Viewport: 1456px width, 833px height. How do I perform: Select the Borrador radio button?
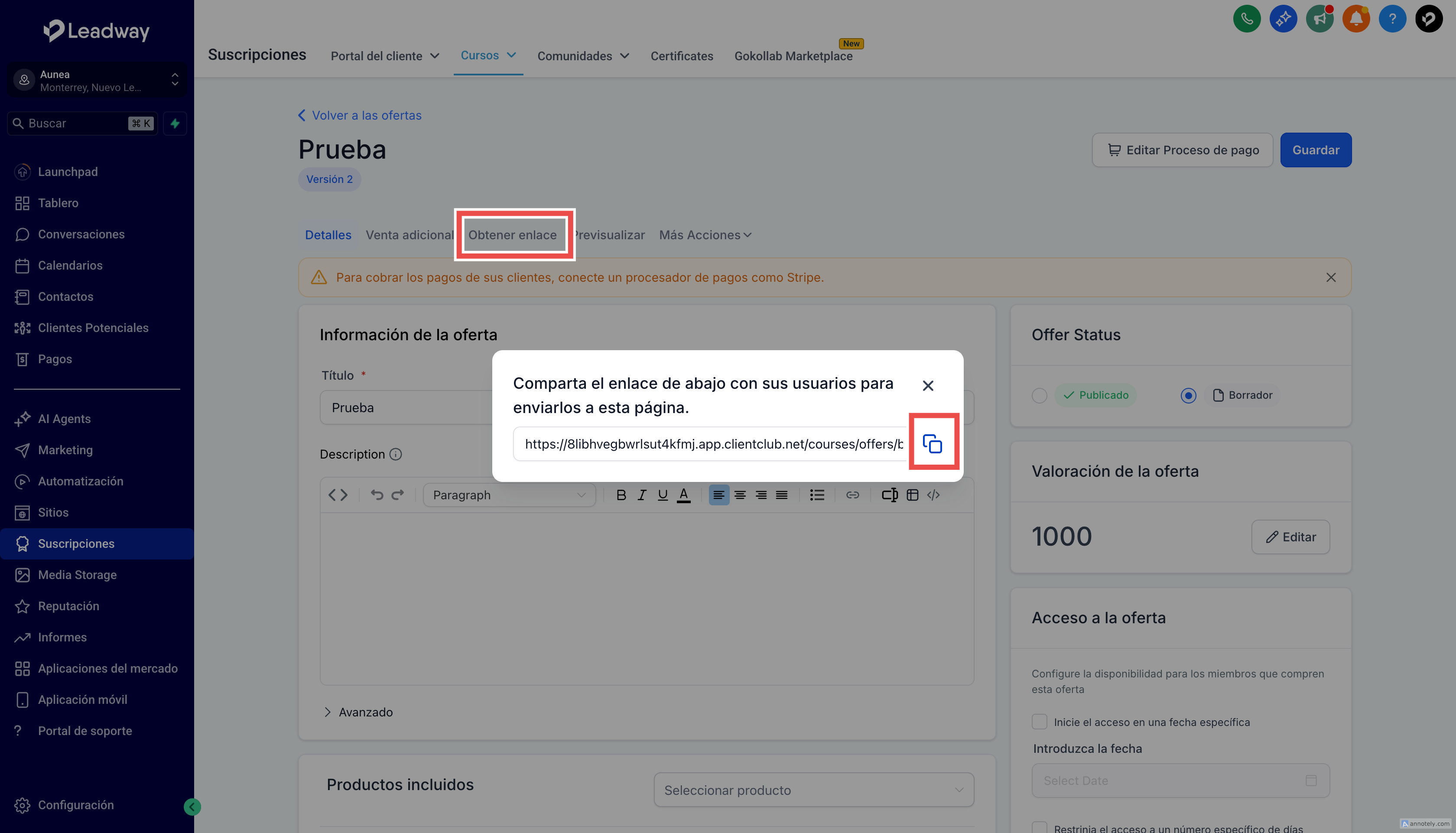tap(1188, 395)
